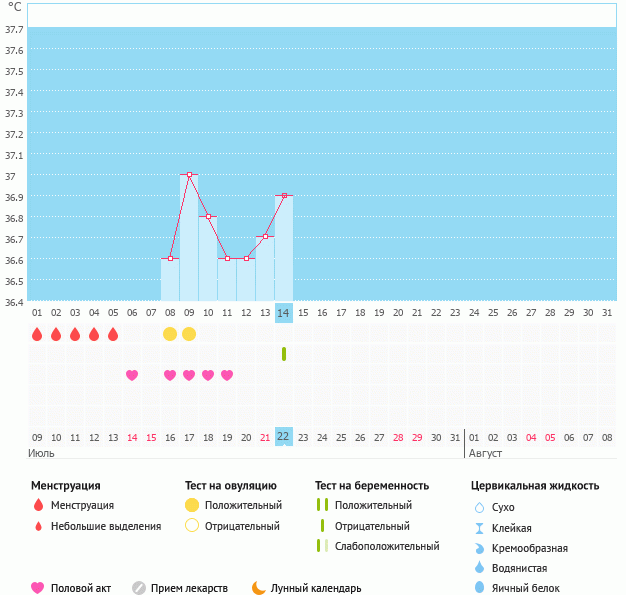The image size is (626, 595).
Task: Click the 'Прием лекарств' legend label
Action: click(189, 588)
